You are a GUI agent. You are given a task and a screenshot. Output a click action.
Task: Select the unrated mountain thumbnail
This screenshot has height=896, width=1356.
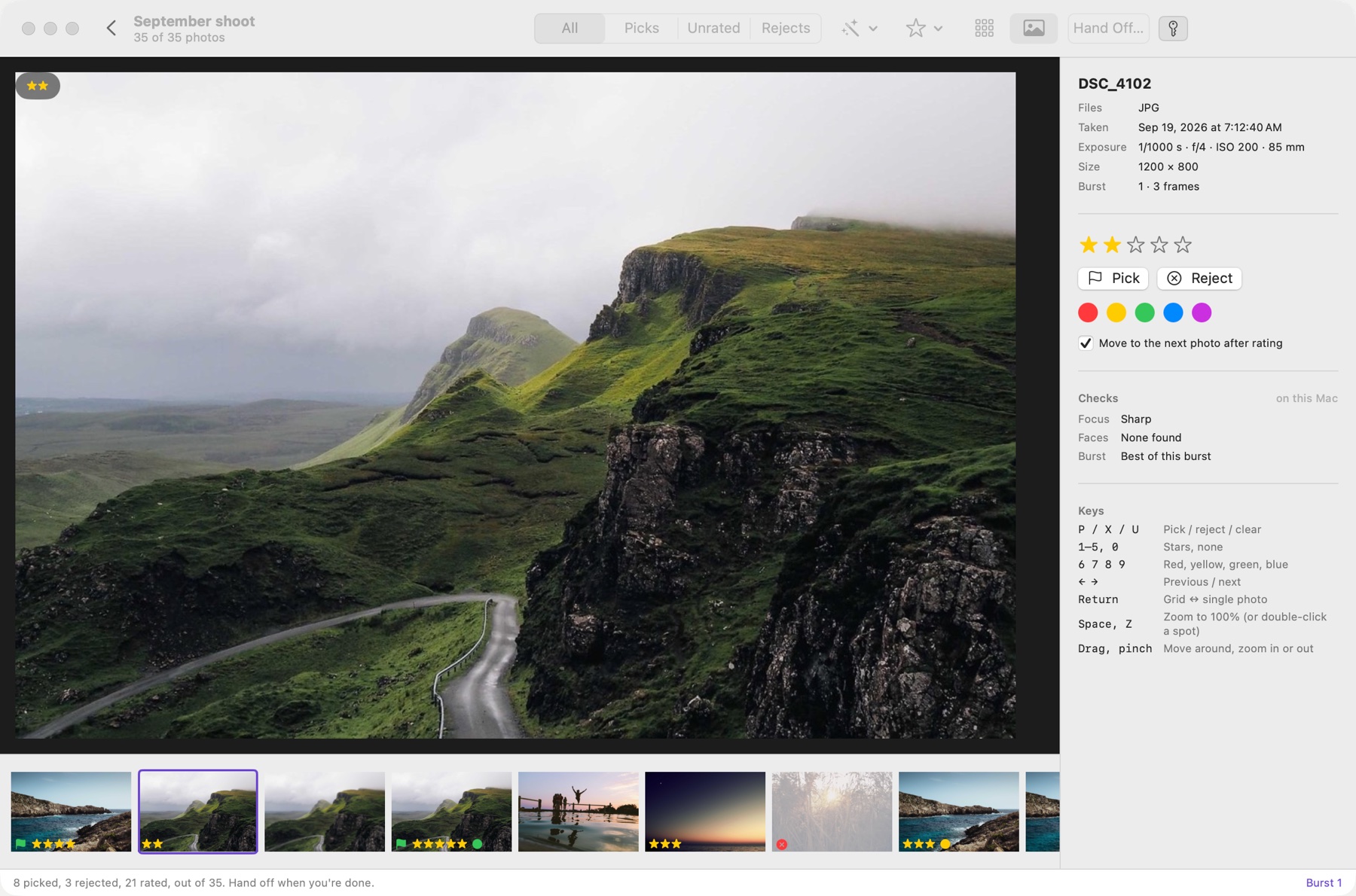(325, 812)
